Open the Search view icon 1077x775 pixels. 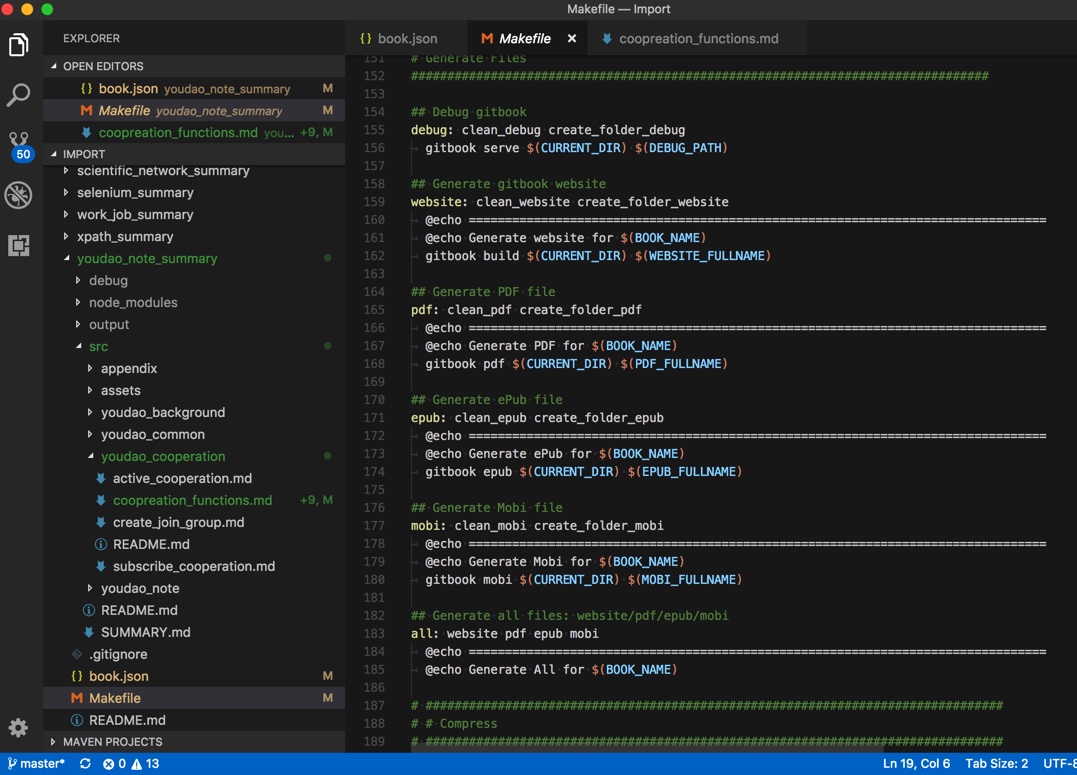pos(19,95)
